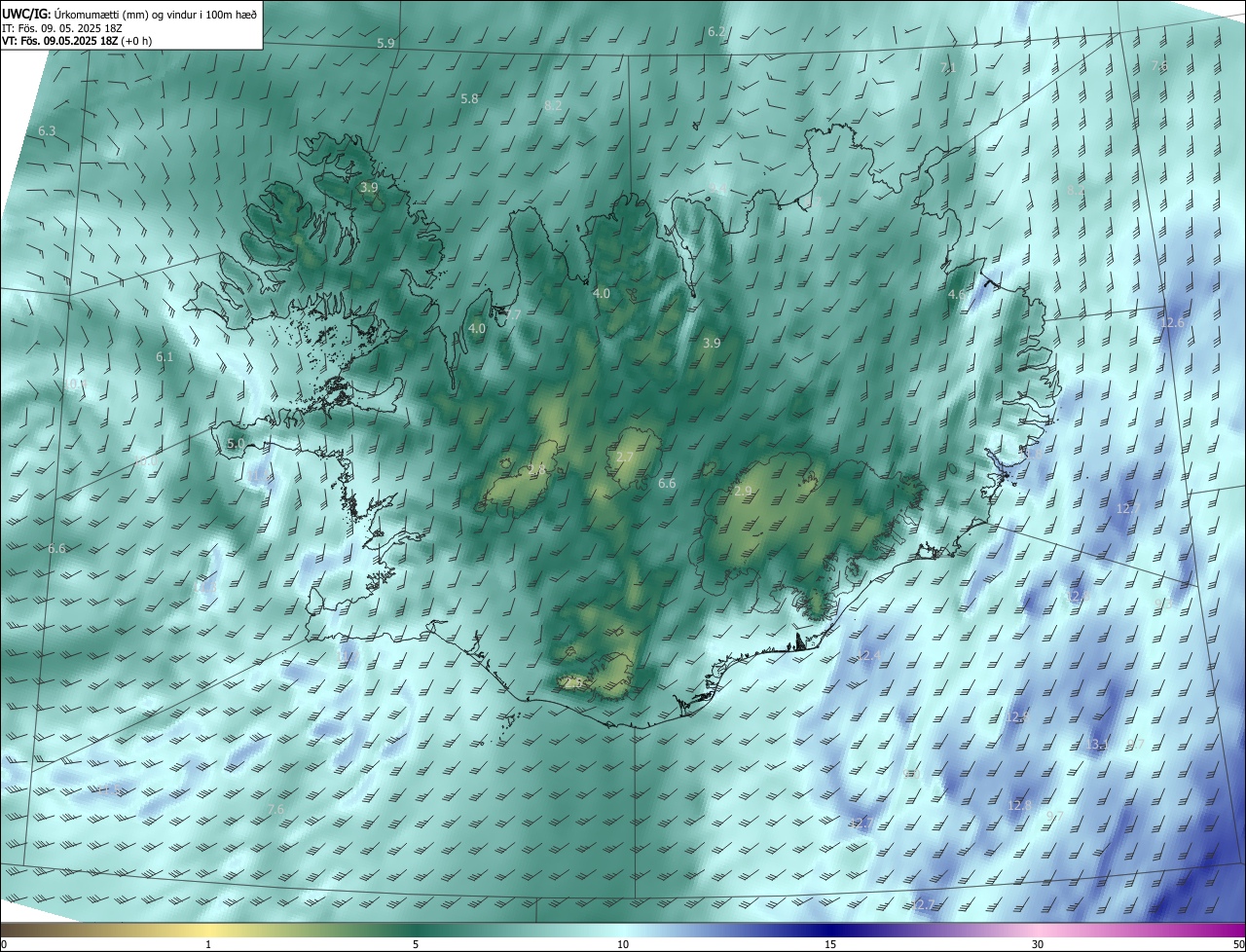Click the 2.9 value label on the glacier
Image resolution: width=1246 pixels, height=952 pixels.
(744, 492)
